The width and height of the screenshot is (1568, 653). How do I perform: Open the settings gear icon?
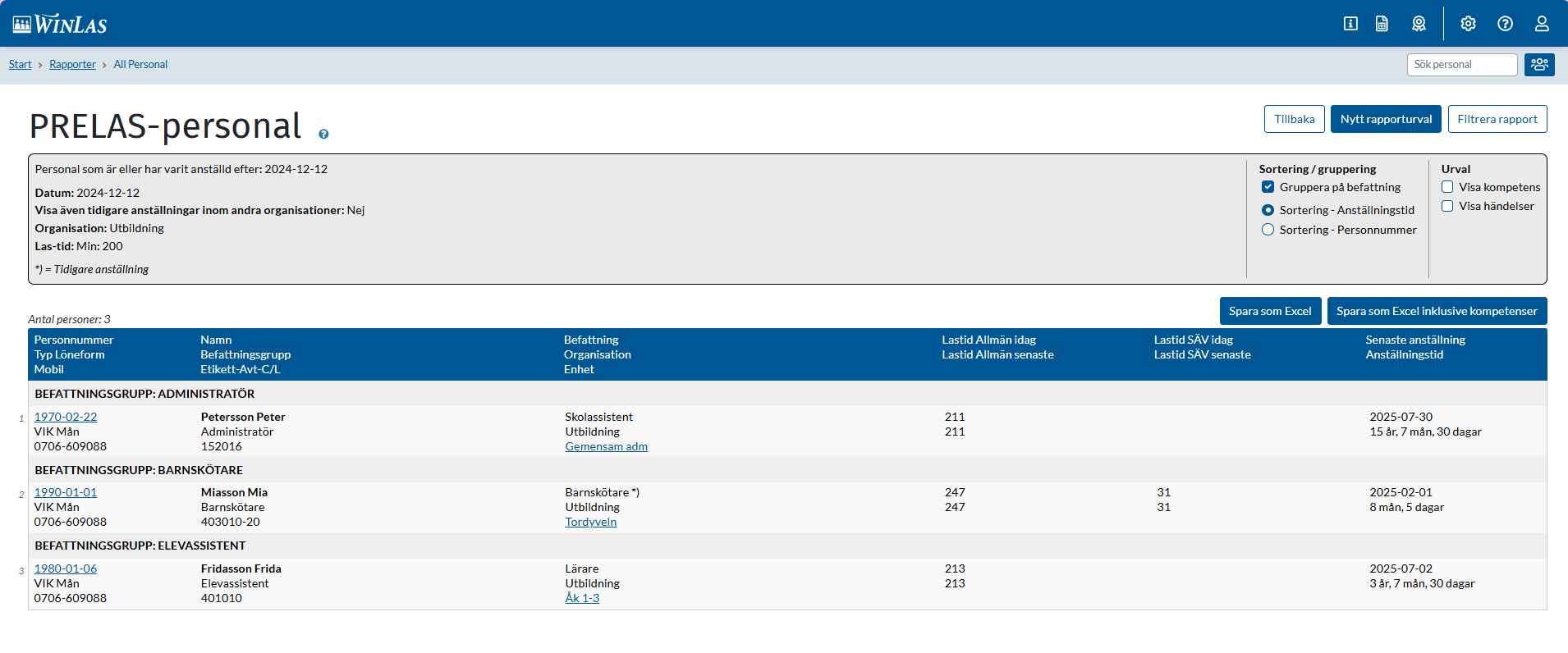point(1468,24)
